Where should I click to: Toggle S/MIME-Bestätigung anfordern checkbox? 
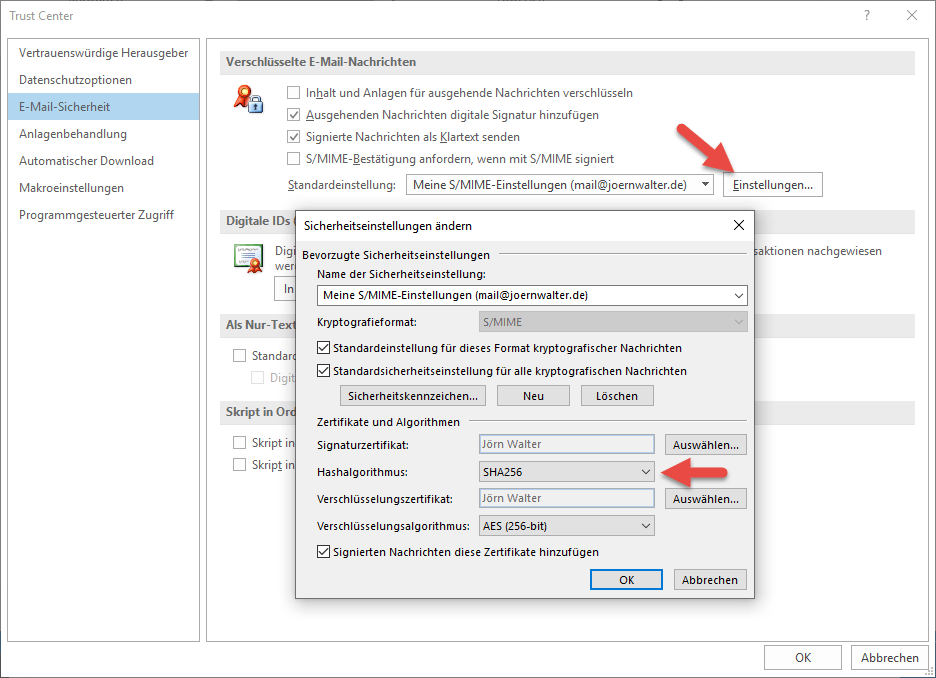pyautogui.click(x=294, y=159)
